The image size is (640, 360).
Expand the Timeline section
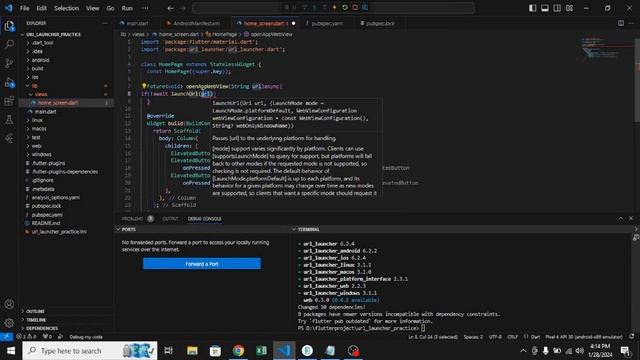pos(36,320)
